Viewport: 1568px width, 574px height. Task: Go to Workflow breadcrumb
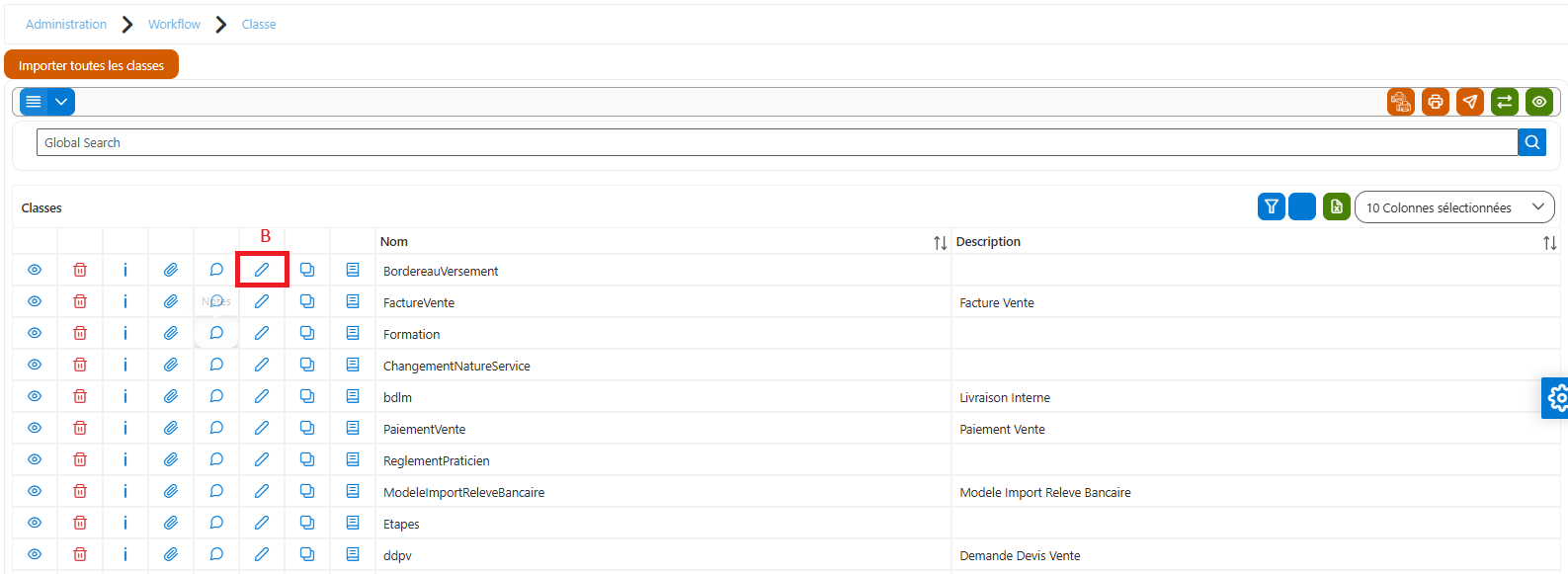coord(174,24)
